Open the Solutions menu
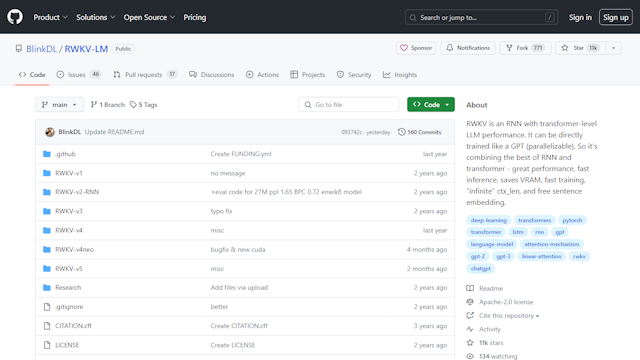 pyautogui.click(x=96, y=17)
